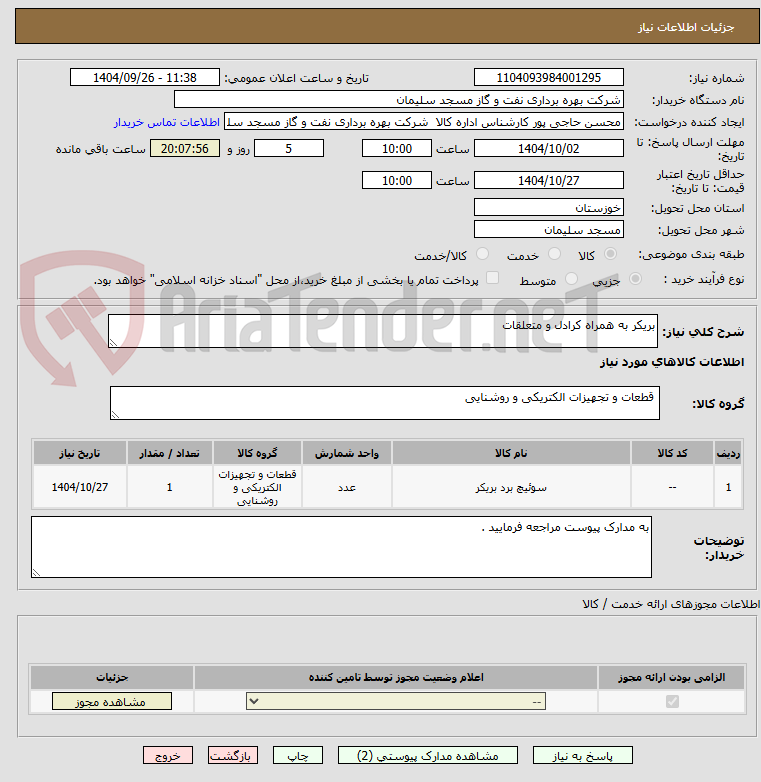Click the سوئیچ برد بریکر item cell

point(511,487)
